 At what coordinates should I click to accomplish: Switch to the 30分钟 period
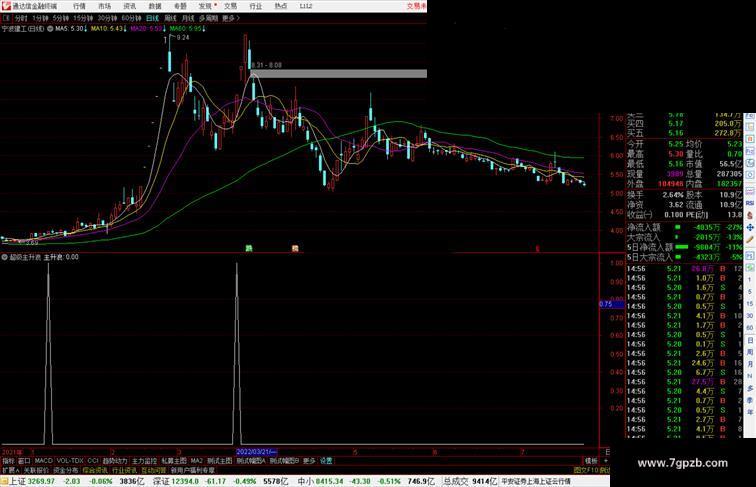coord(107,18)
